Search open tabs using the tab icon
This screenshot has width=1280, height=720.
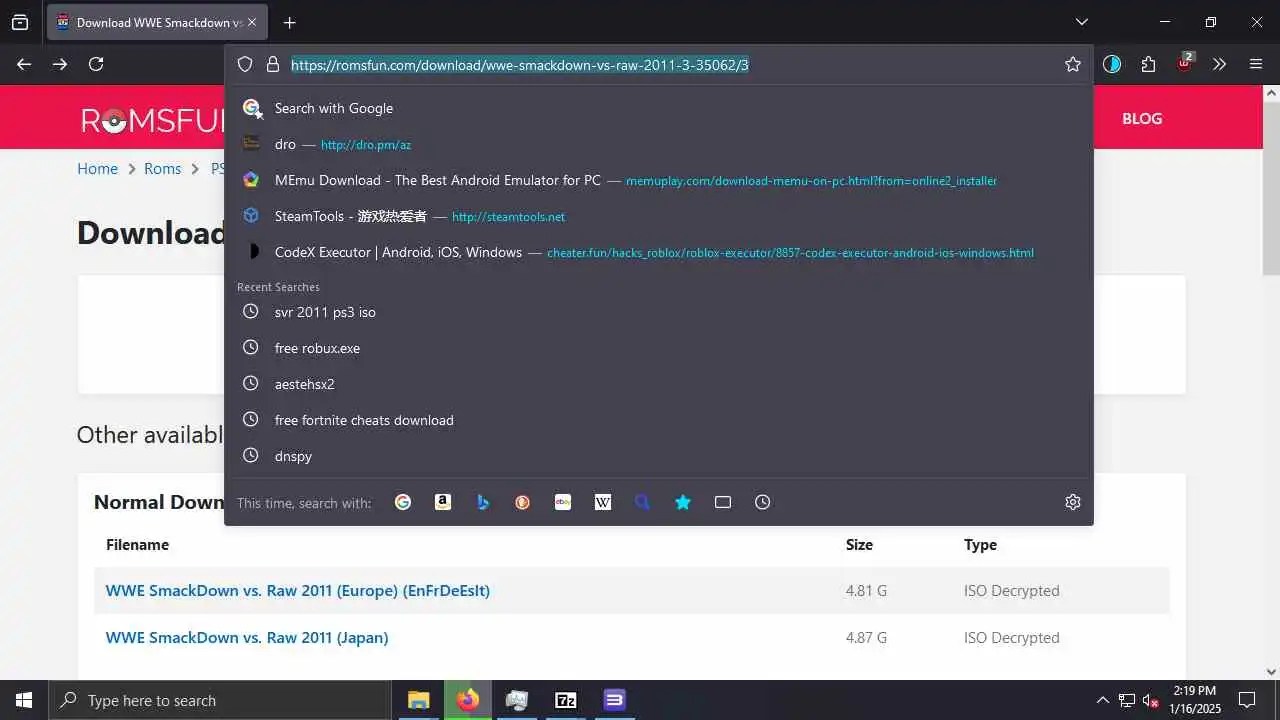[x=723, y=502]
